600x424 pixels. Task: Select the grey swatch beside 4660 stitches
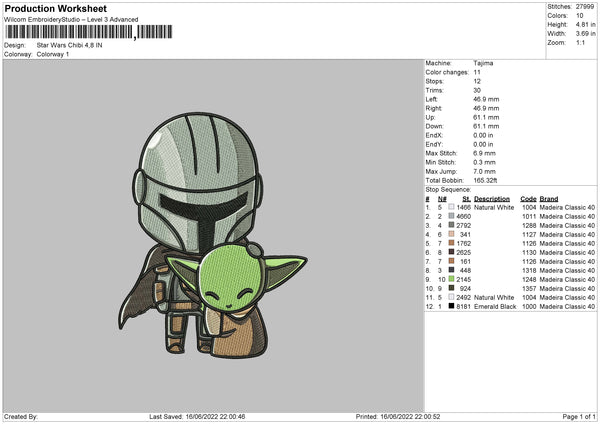[451, 216]
